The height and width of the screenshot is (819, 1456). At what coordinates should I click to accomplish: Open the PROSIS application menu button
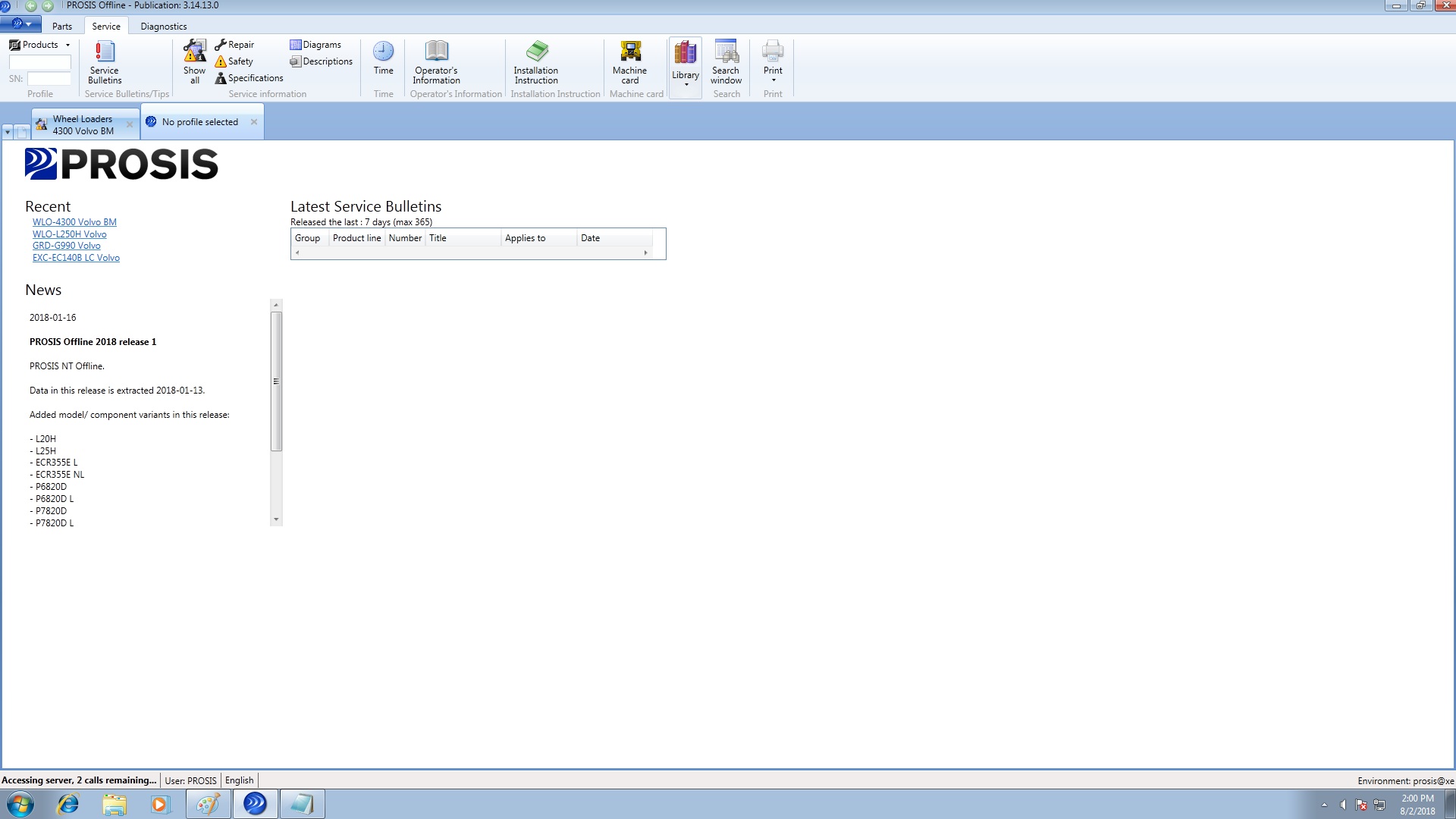click(20, 24)
